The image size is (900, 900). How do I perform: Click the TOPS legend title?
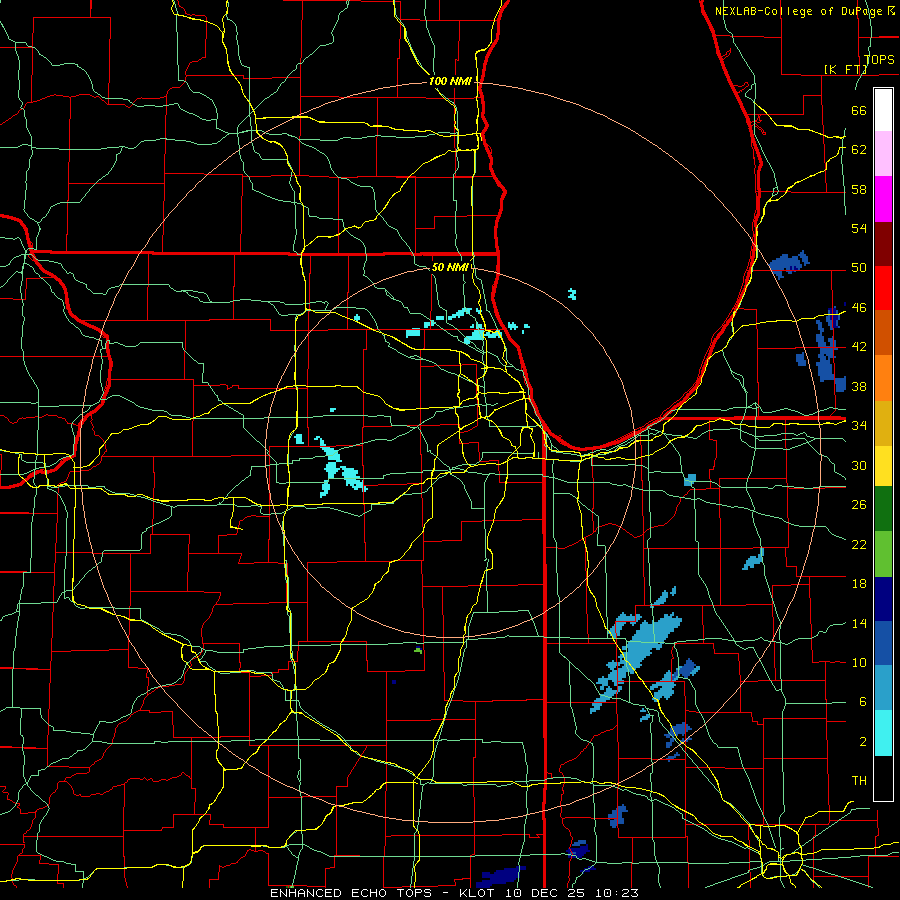pos(879,60)
